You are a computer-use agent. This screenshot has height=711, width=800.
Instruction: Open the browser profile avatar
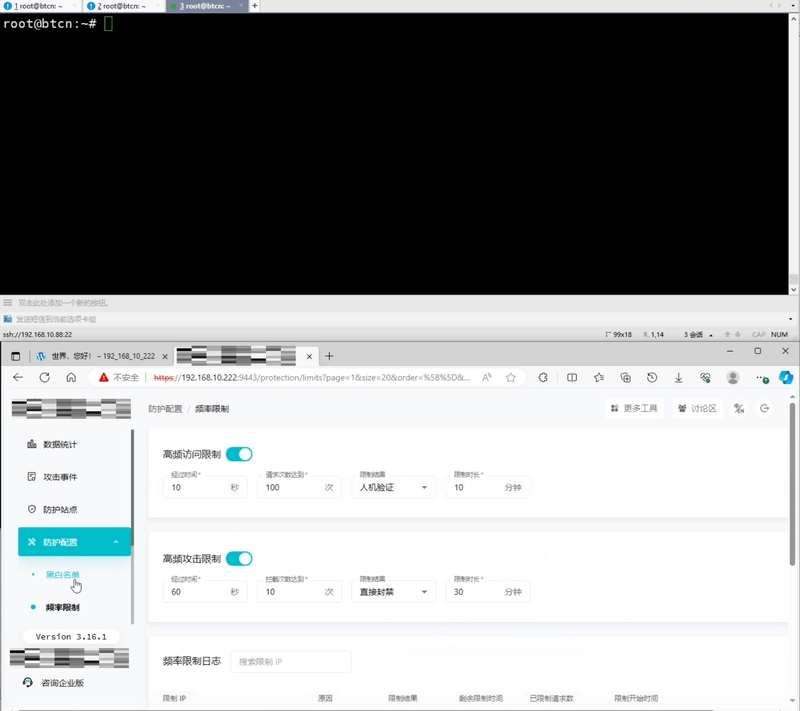coord(733,377)
